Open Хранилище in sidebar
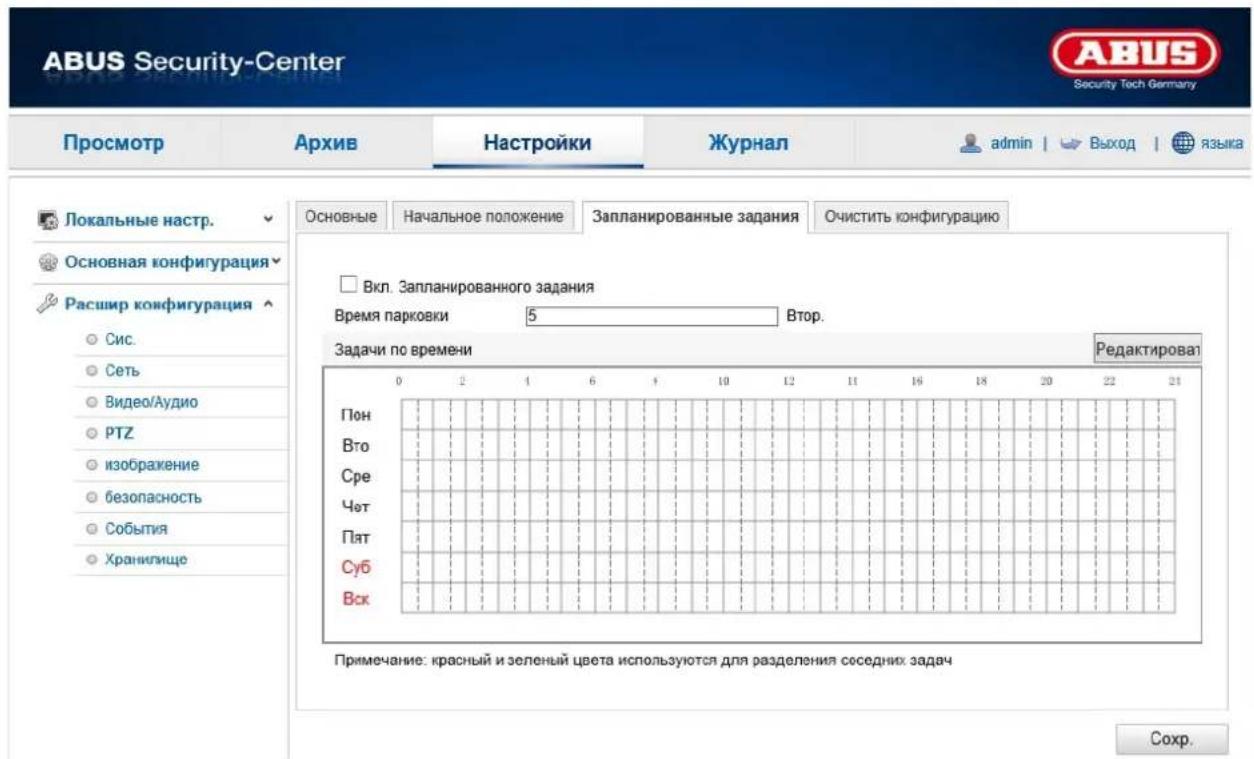 (146, 559)
